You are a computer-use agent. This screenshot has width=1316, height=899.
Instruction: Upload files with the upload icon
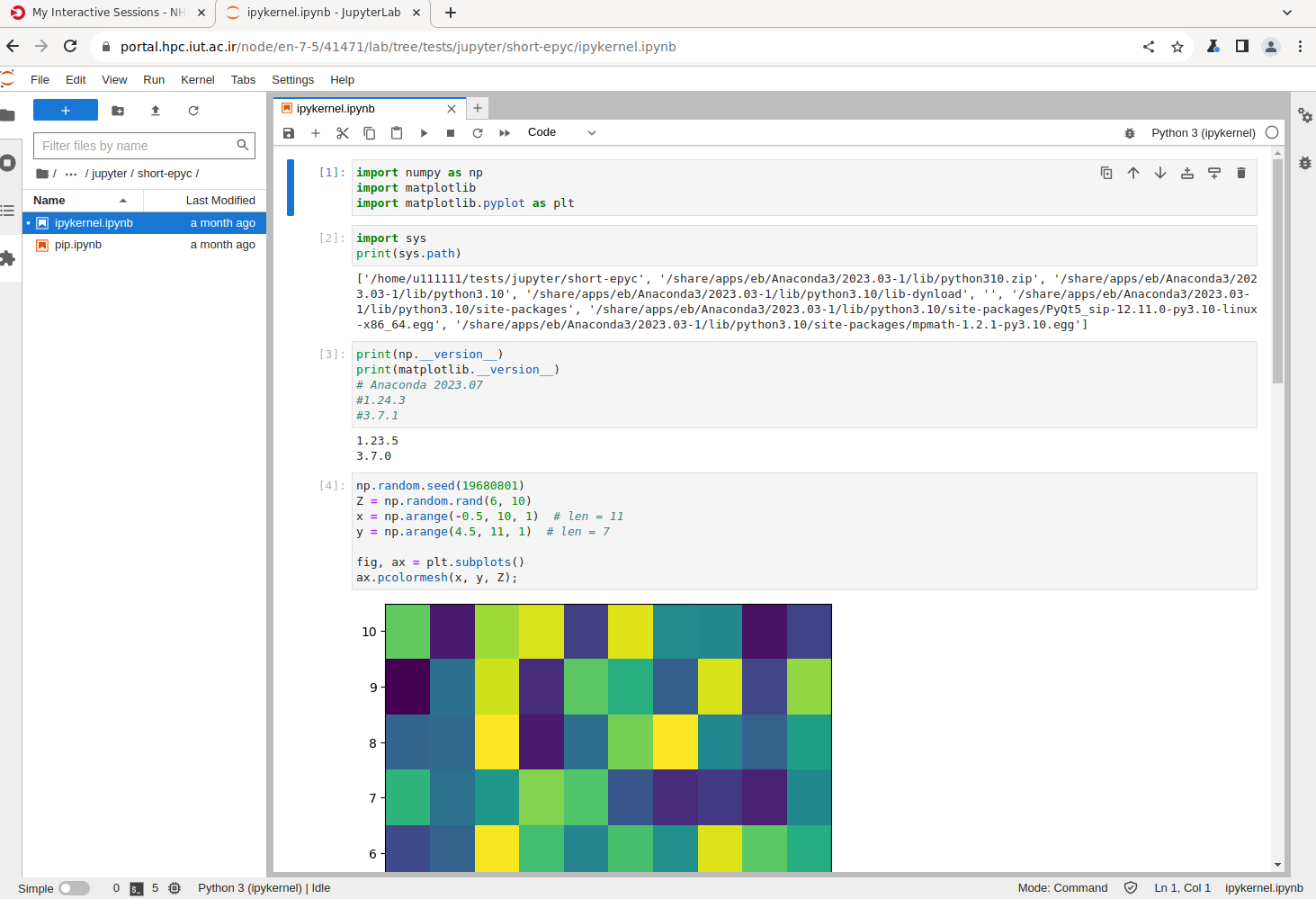coord(156,111)
